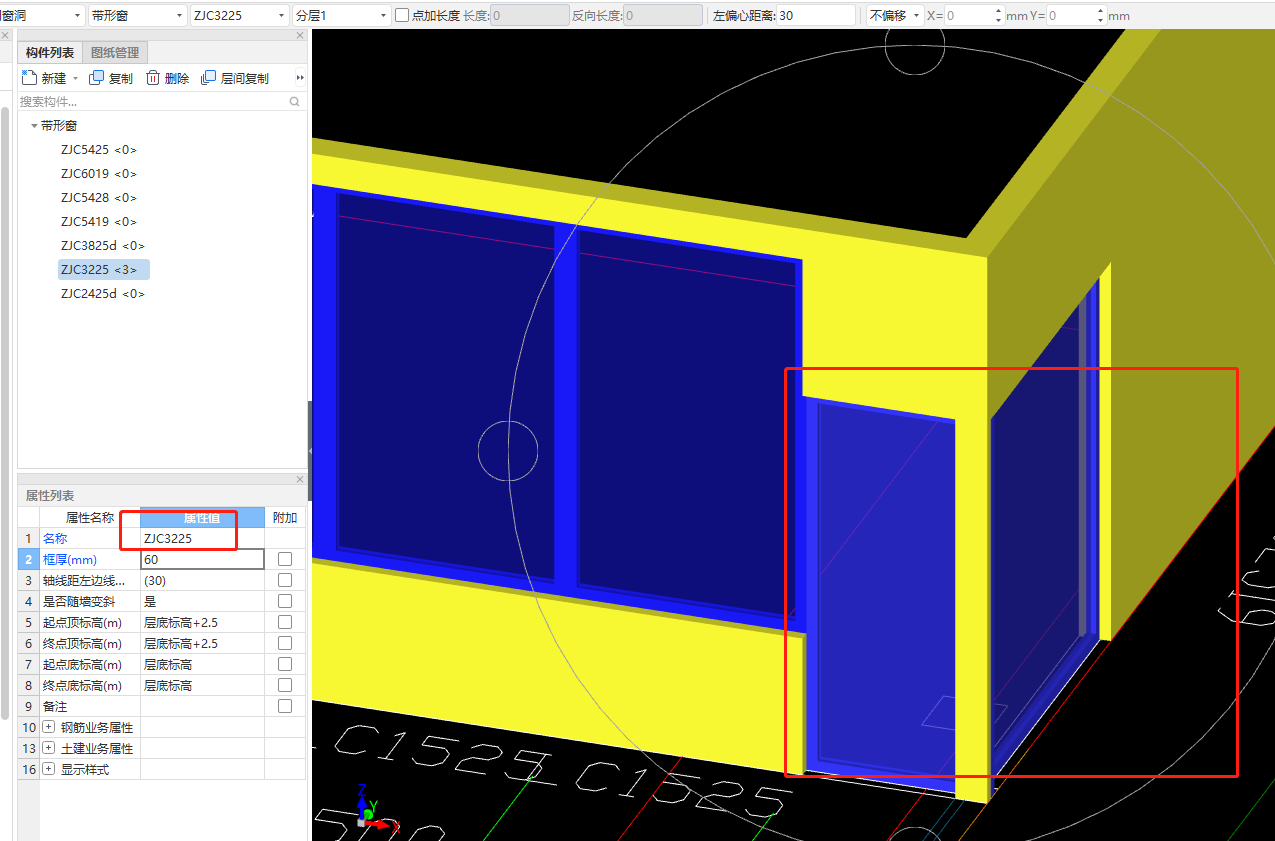The height and width of the screenshot is (841, 1275).
Task: Click the 新建 (new component) icon
Action: pos(29,78)
